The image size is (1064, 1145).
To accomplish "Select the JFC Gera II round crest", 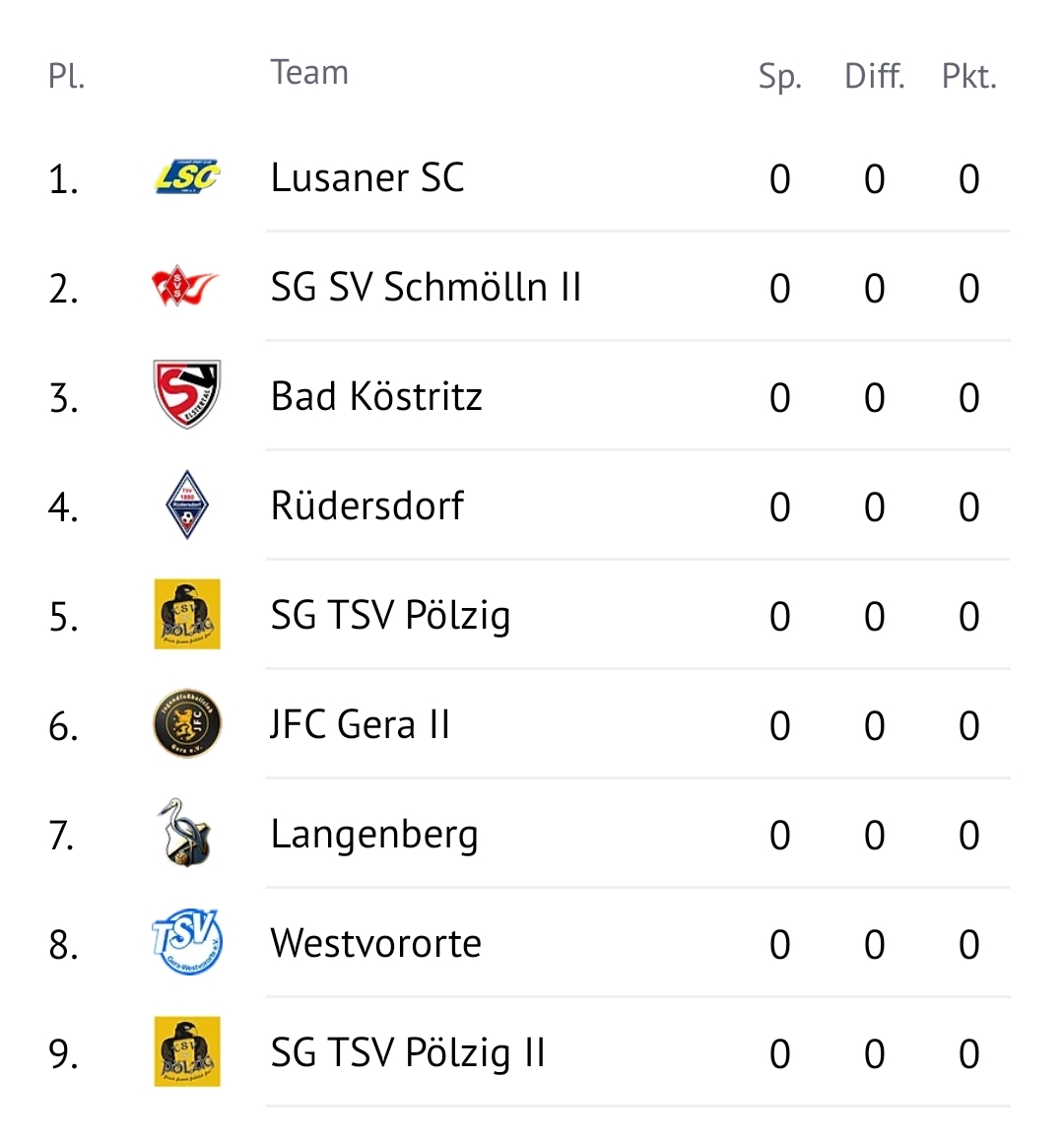I will pyautogui.click(x=187, y=723).
